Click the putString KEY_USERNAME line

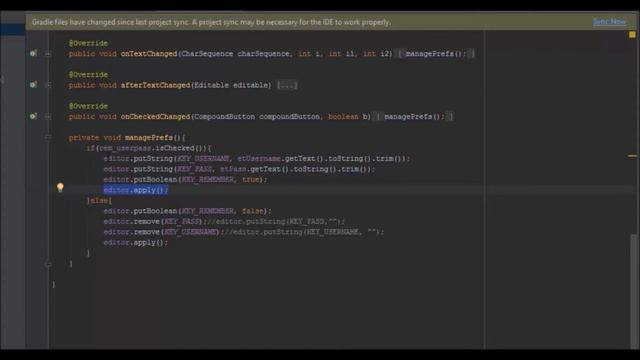click(x=256, y=158)
